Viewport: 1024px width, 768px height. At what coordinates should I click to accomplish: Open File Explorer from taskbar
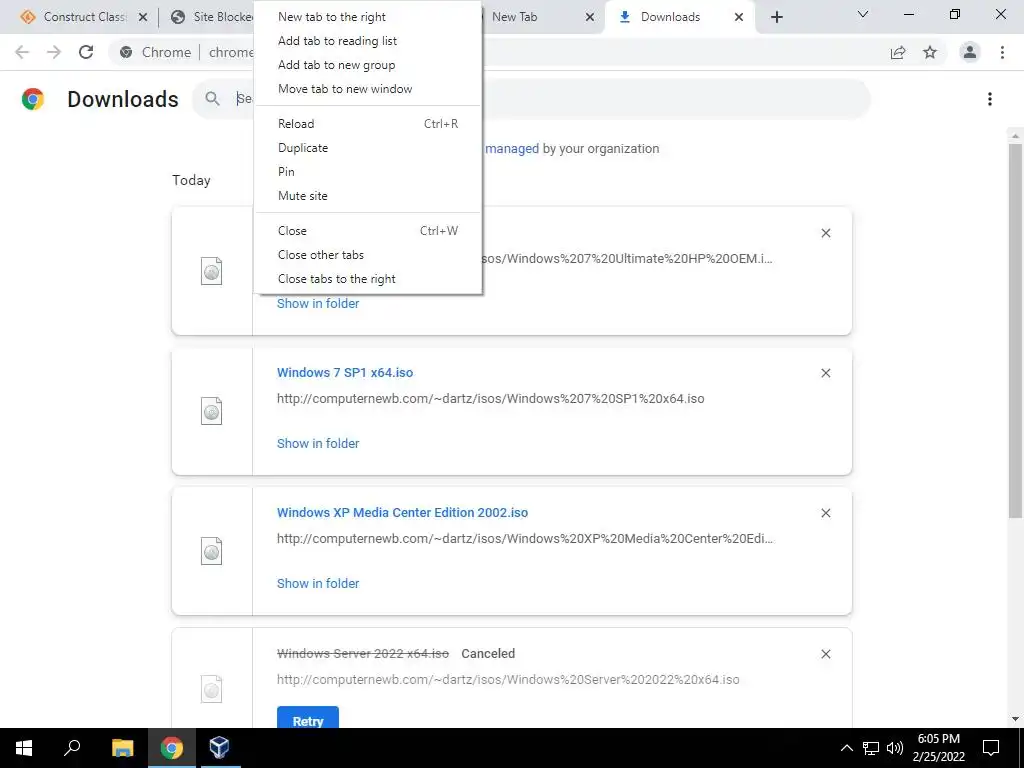[122, 748]
